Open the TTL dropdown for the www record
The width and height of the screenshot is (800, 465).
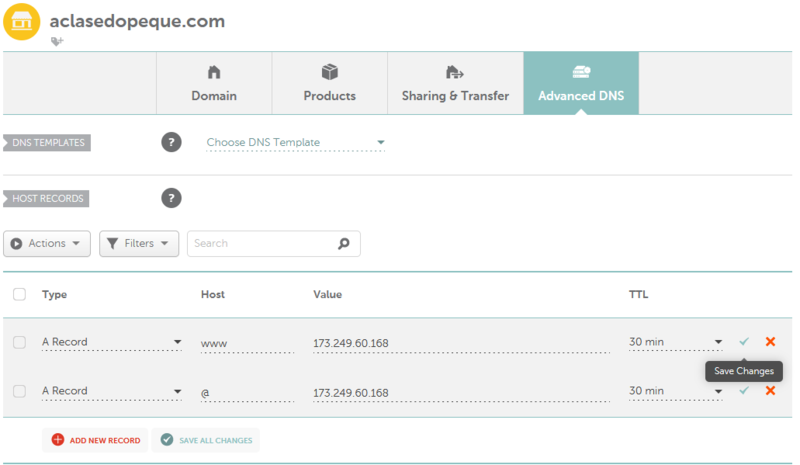pos(676,342)
